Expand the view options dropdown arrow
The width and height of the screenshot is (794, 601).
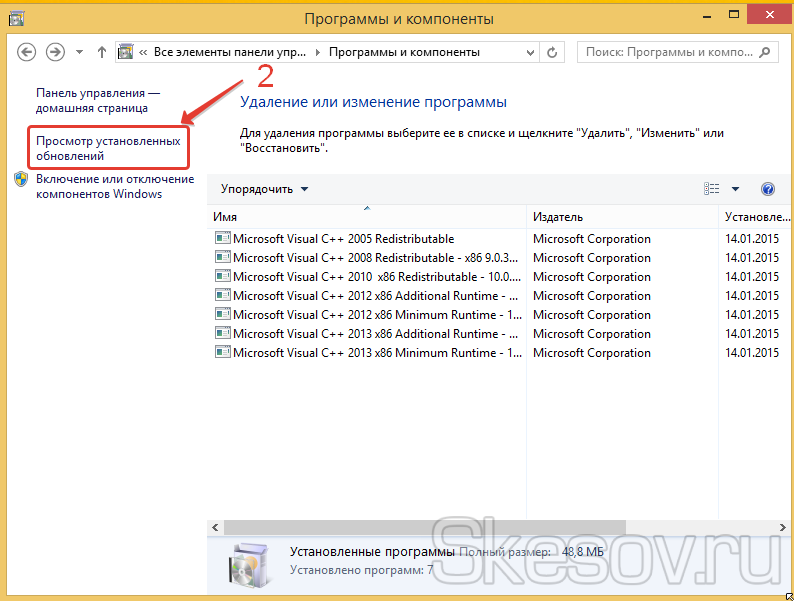pyautogui.click(x=735, y=189)
